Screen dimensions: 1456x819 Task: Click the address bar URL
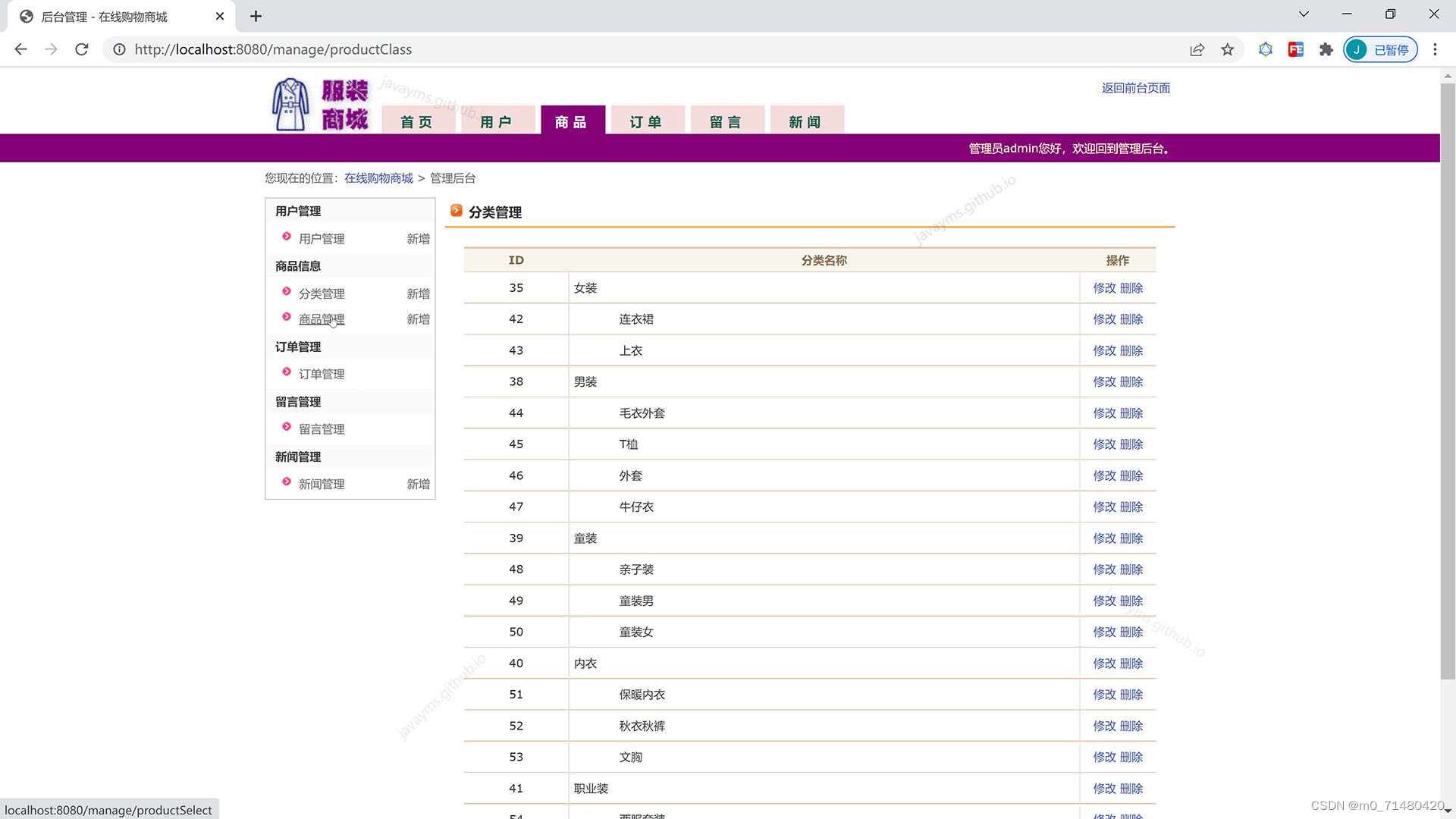[273, 49]
